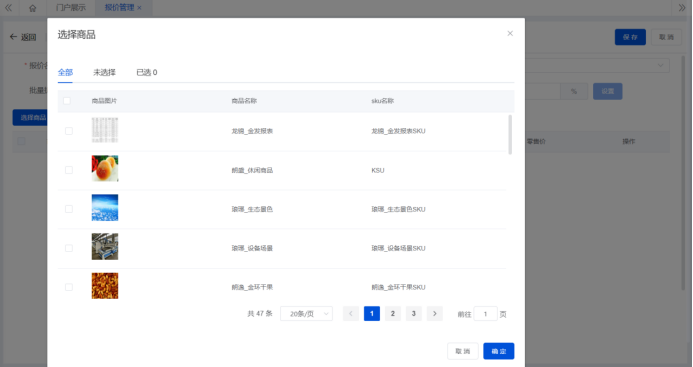Check the 休闲商品 row checkbox
This screenshot has width=693, height=367.
[69, 170]
